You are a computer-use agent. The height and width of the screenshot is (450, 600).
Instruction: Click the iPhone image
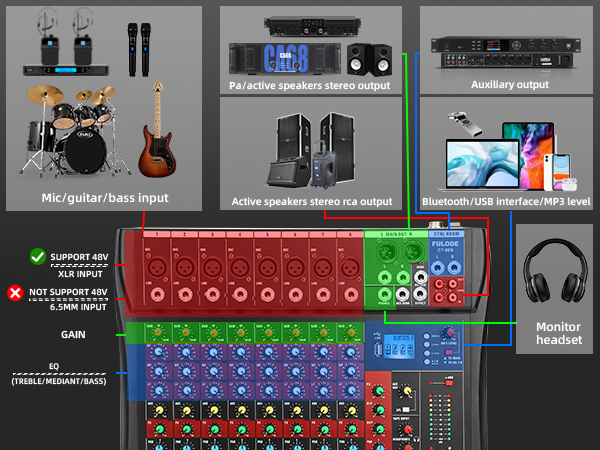[x=560, y=172]
